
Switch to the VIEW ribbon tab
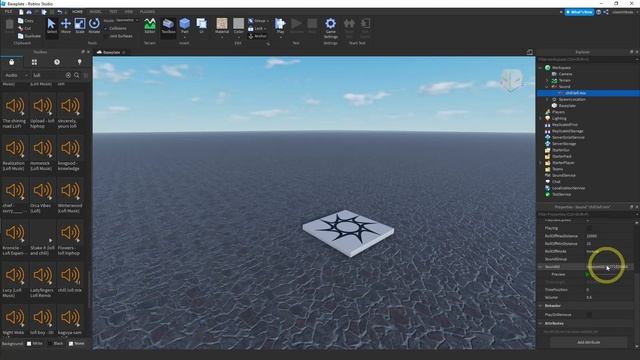coord(129,12)
